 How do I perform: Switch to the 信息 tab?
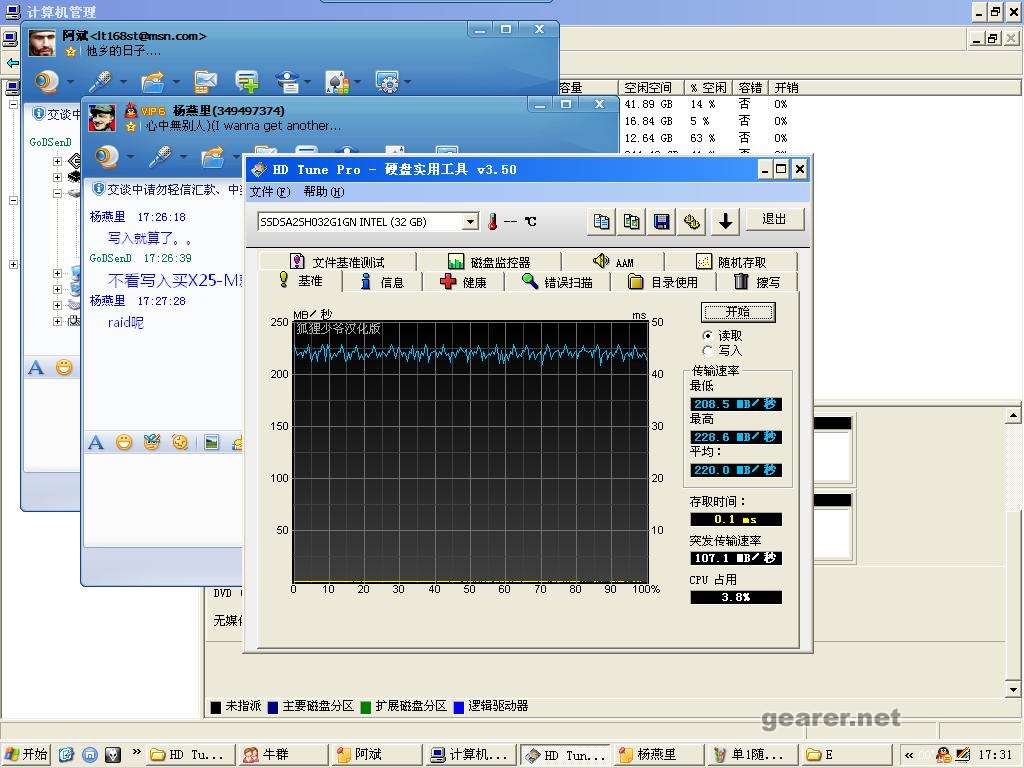point(383,282)
